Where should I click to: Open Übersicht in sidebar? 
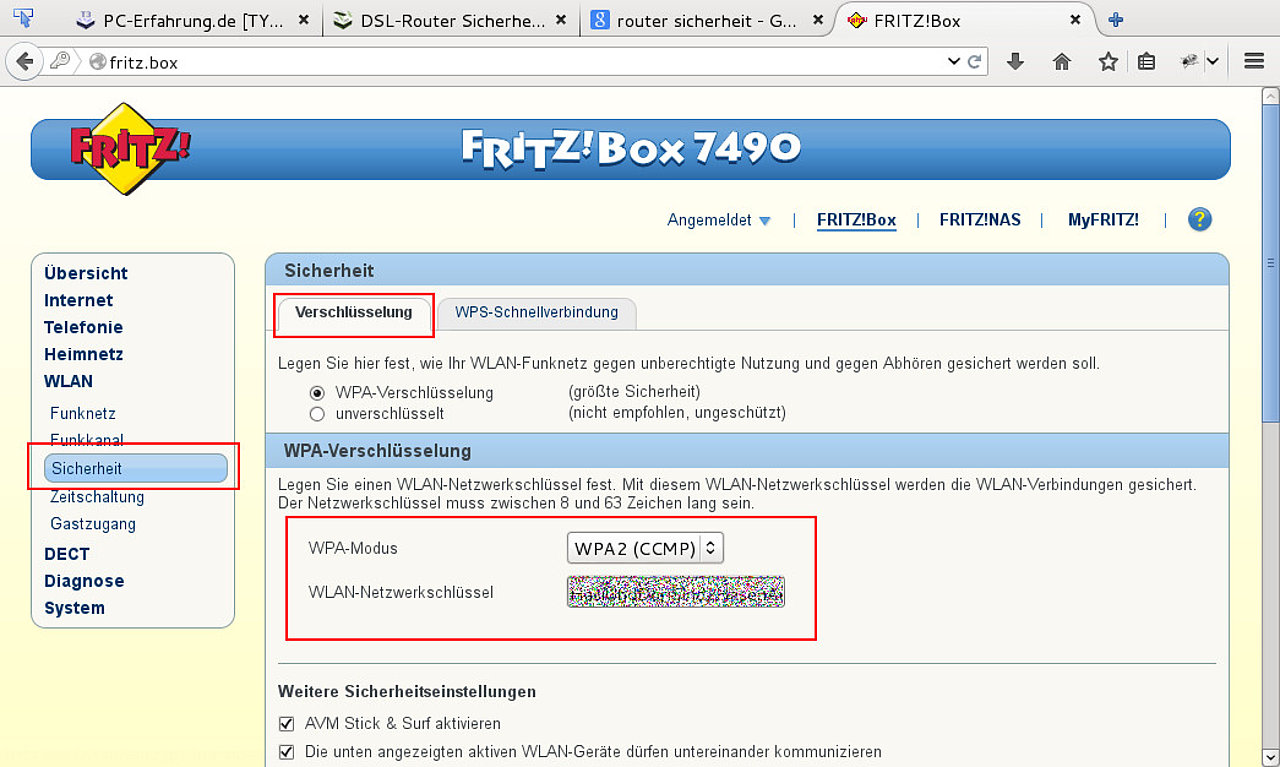click(86, 273)
